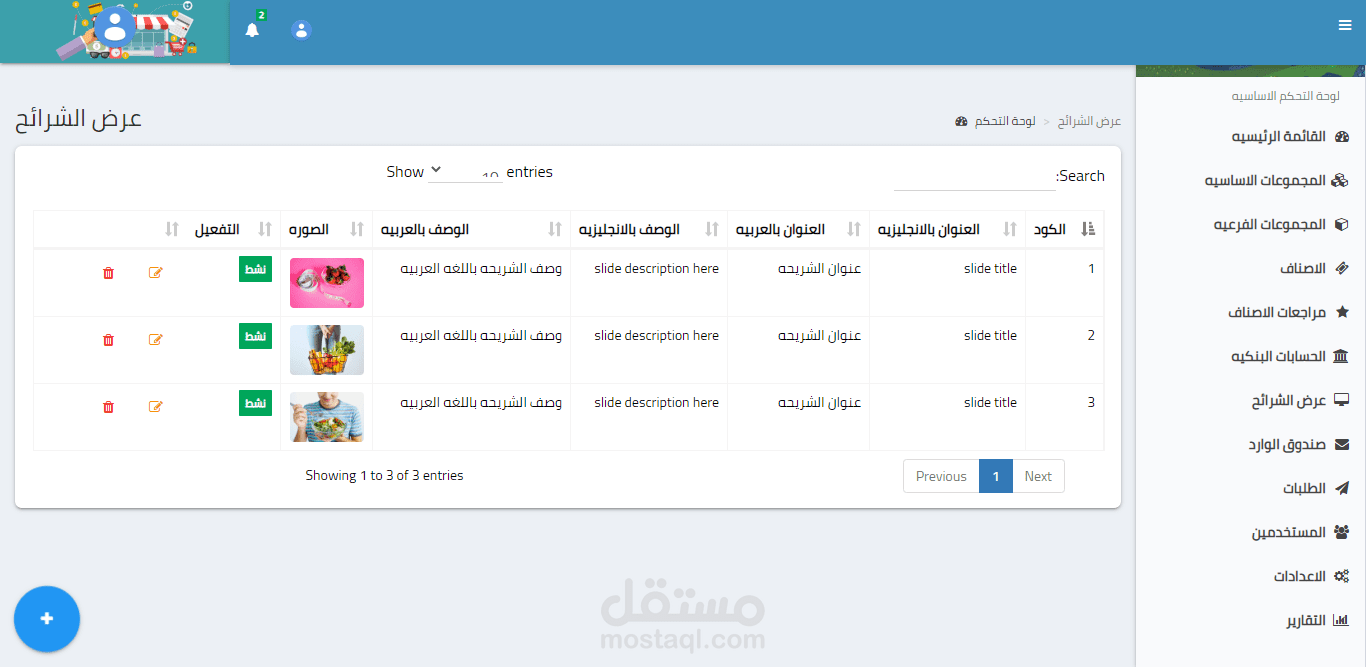Click the cube icon beside المجموعات الفرعيه
The width and height of the screenshot is (1366, 667).
click(1342, 225)
